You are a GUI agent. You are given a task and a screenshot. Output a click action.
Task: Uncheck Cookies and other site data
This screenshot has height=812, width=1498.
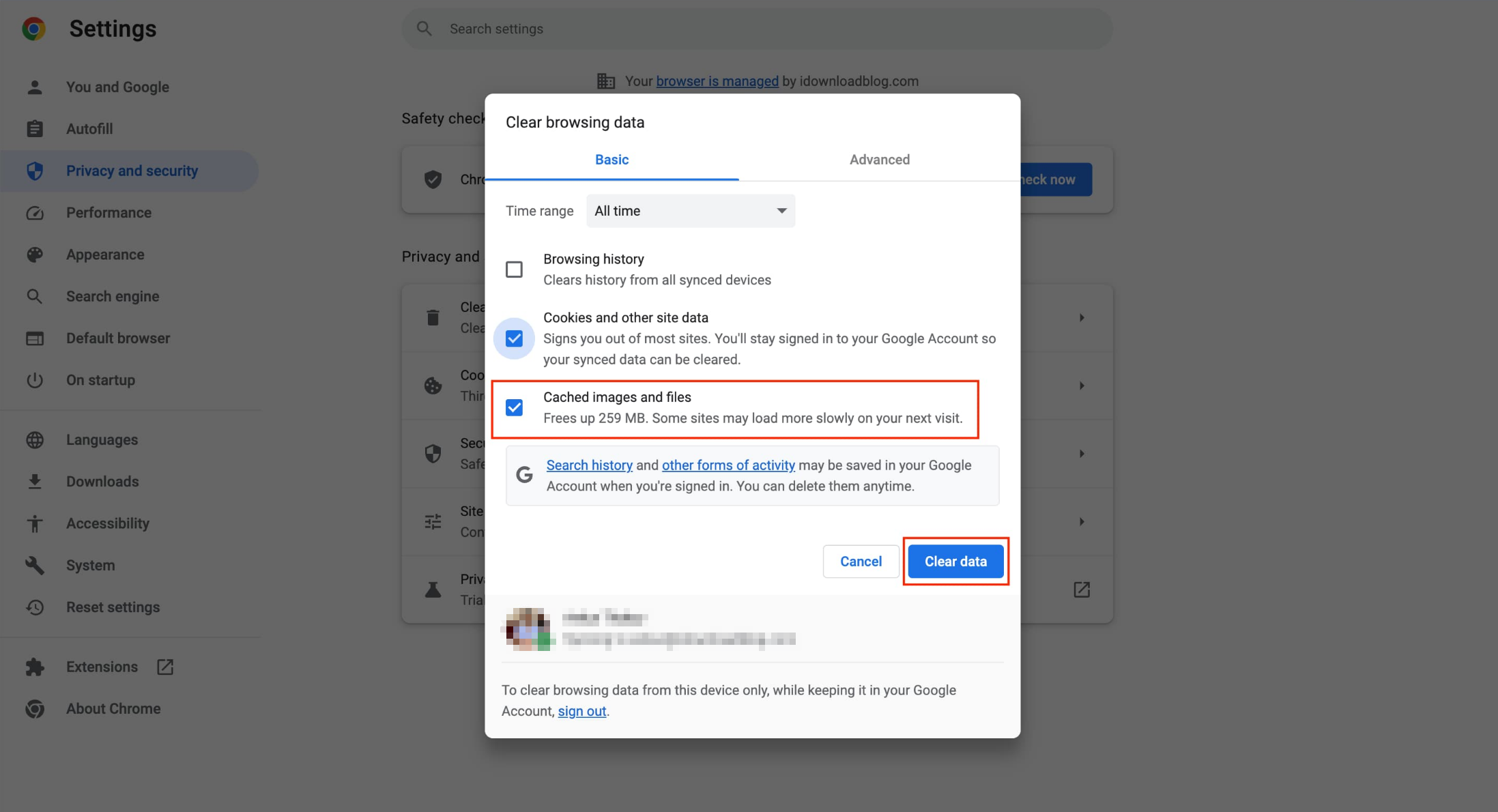point(514,338)
